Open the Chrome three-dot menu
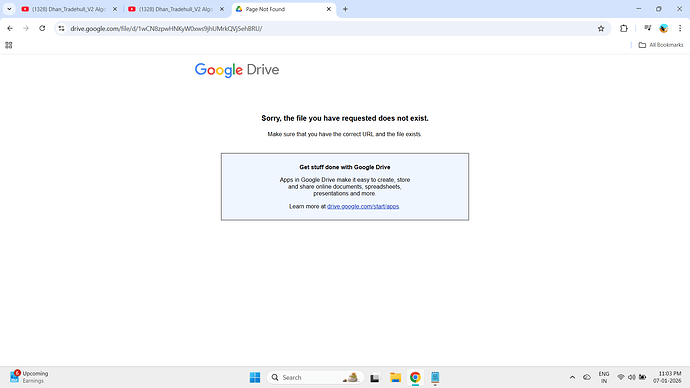Screen dimensions: 690x388 point(680,29)
